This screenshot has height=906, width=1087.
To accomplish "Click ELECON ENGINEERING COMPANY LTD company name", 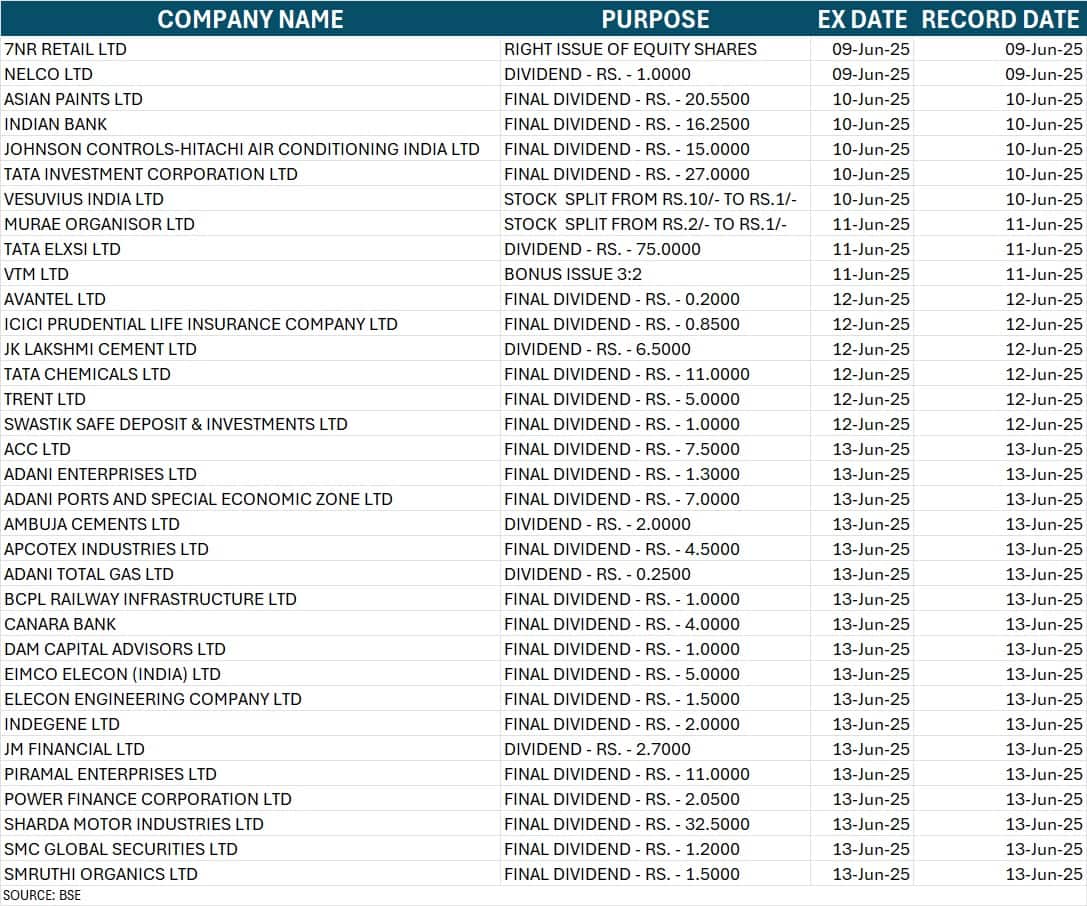I will coord(153,699).
